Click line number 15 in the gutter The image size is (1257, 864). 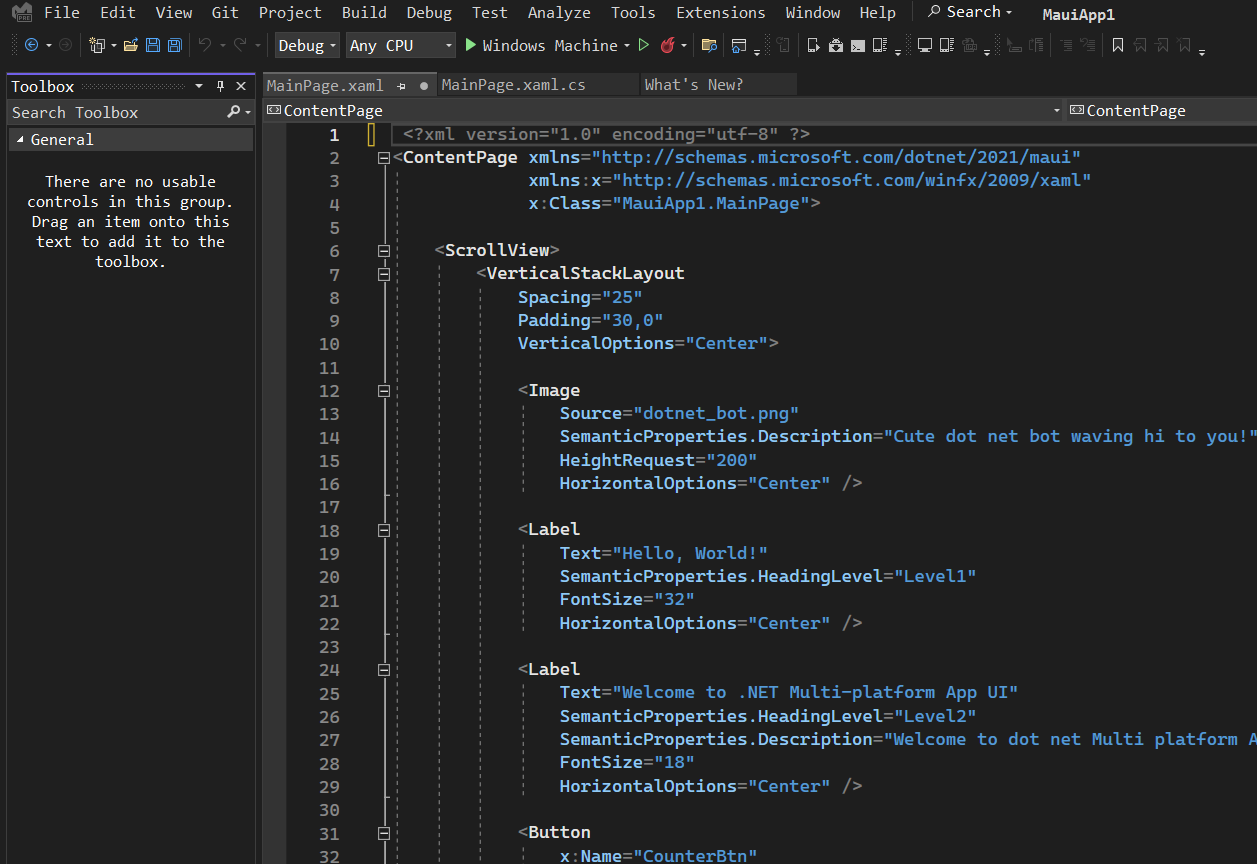tap(329, 461)
